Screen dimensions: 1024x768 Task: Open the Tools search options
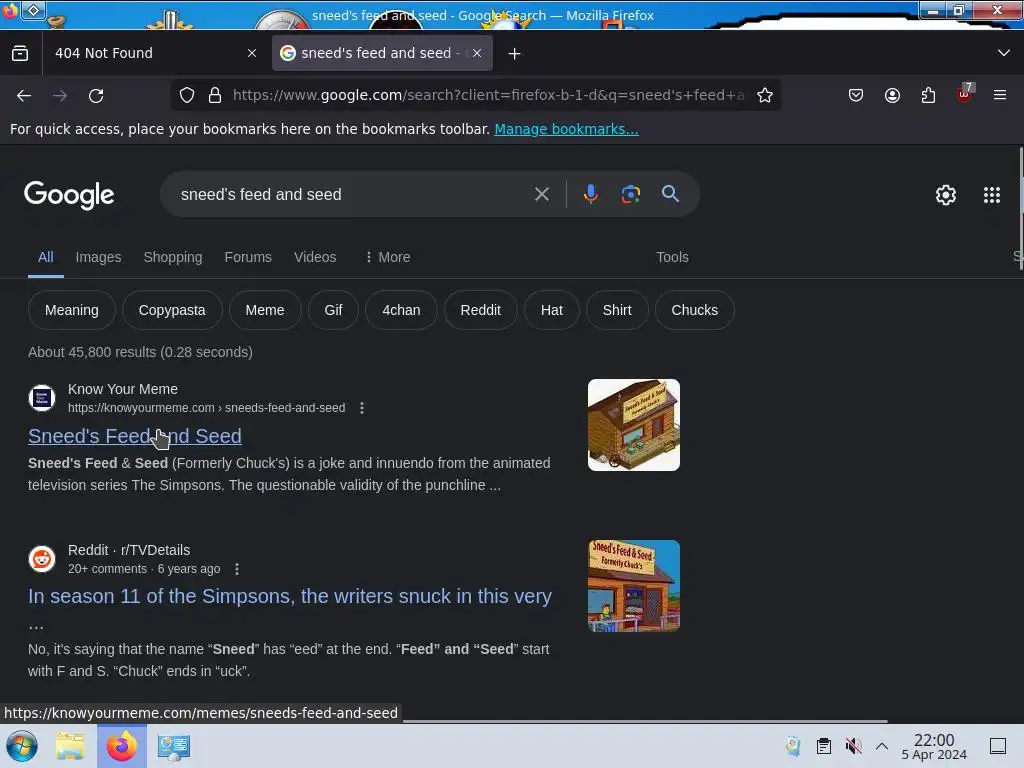672,257
